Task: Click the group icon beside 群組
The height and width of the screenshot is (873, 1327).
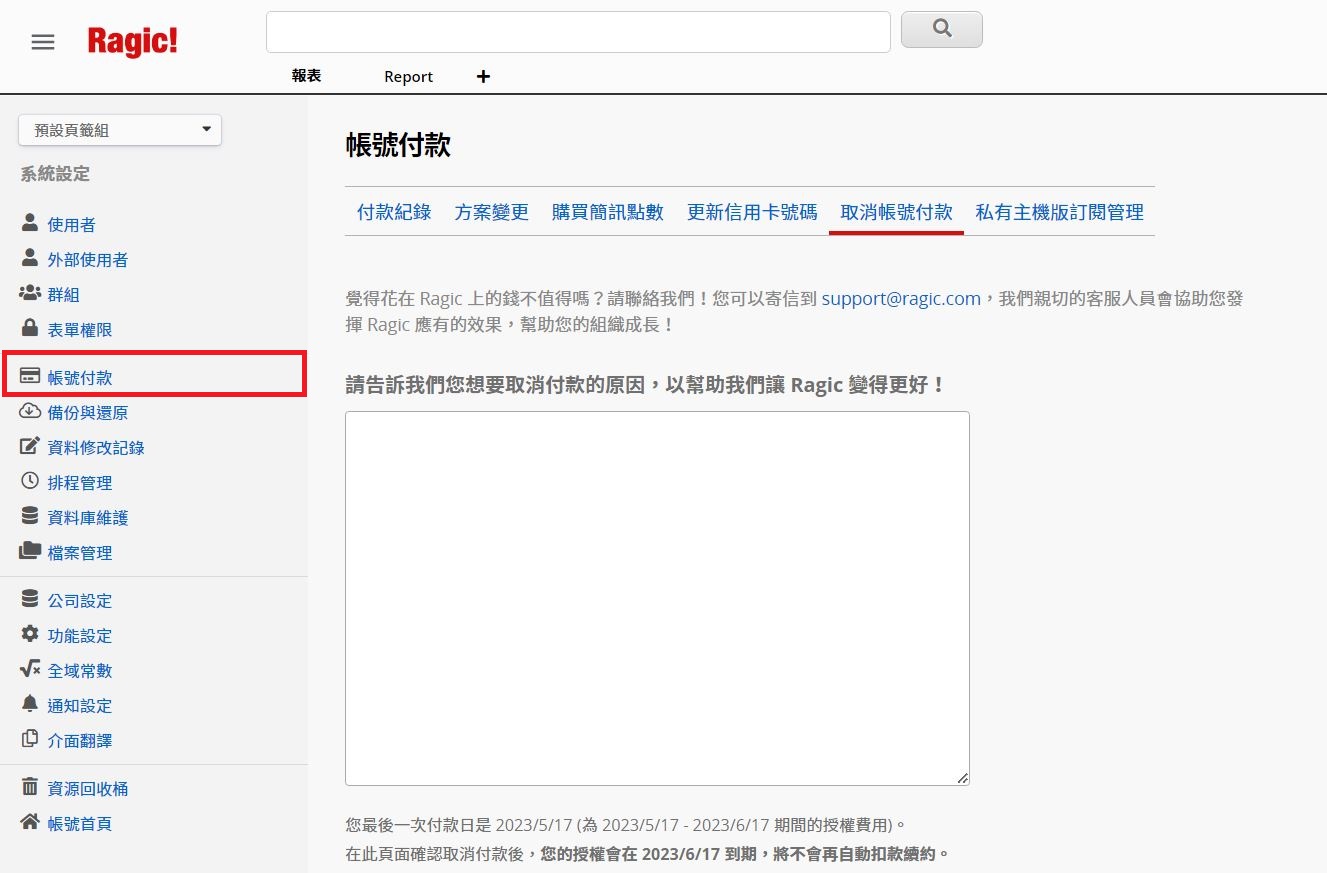Action: coord(30,293)
